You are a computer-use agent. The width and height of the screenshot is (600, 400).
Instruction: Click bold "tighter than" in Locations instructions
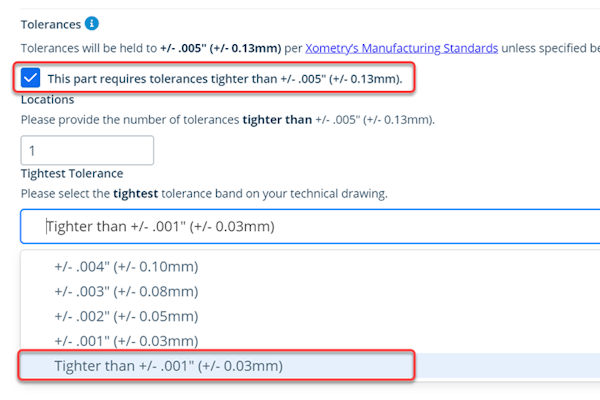coord(277,120)
